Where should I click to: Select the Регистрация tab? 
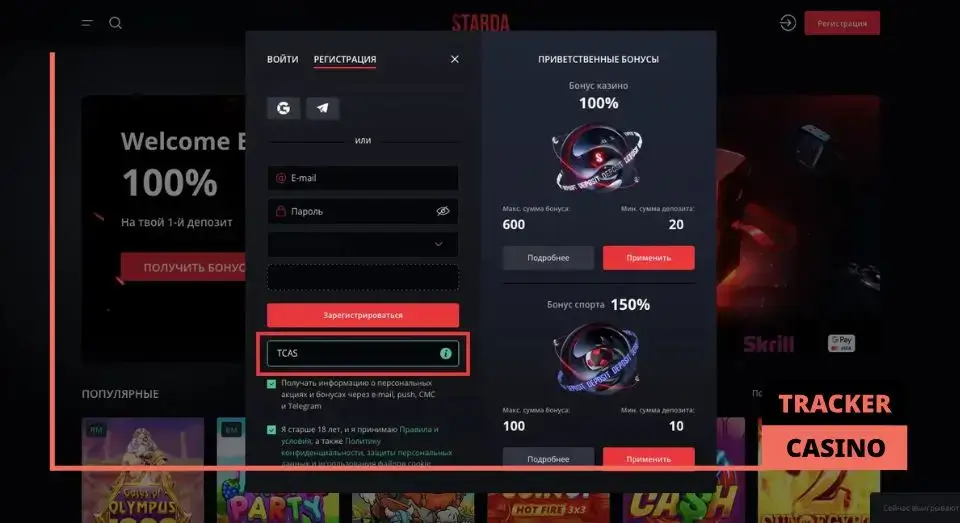[x=345, y=59]
